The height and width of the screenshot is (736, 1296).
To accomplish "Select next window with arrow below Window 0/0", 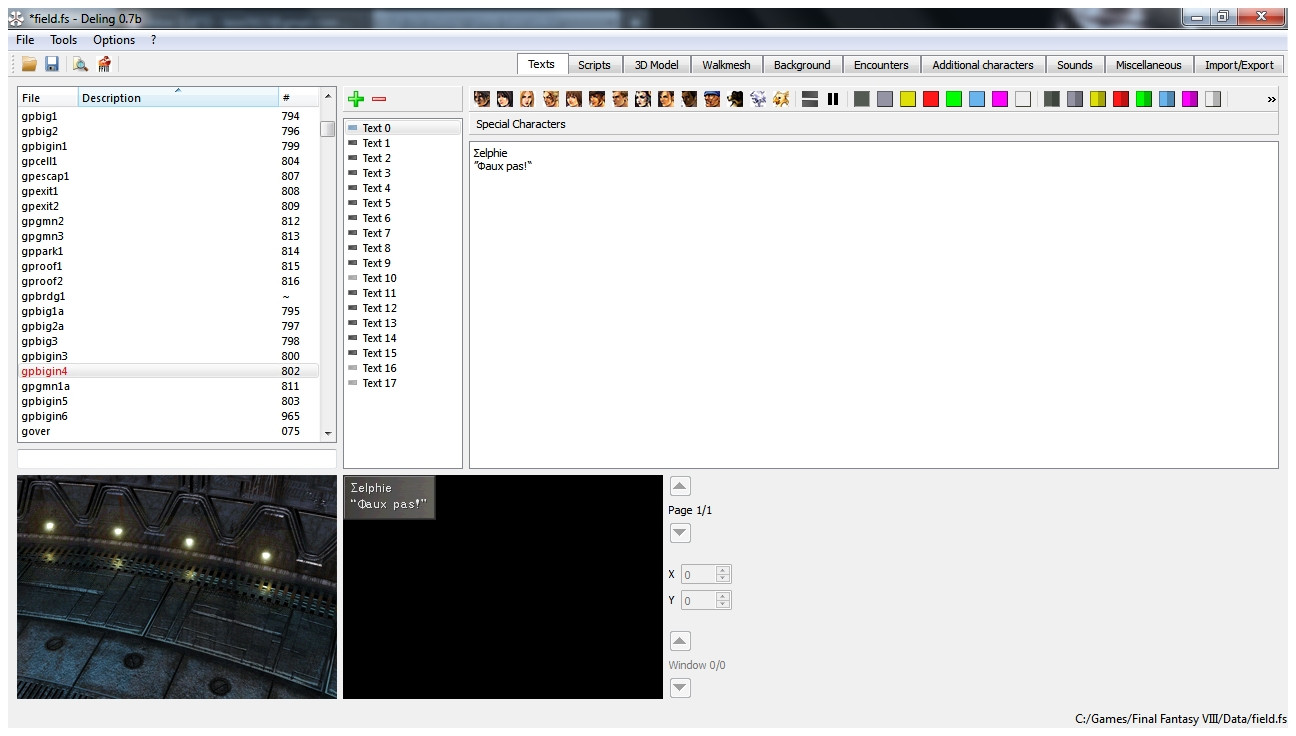I will [680, 688].
